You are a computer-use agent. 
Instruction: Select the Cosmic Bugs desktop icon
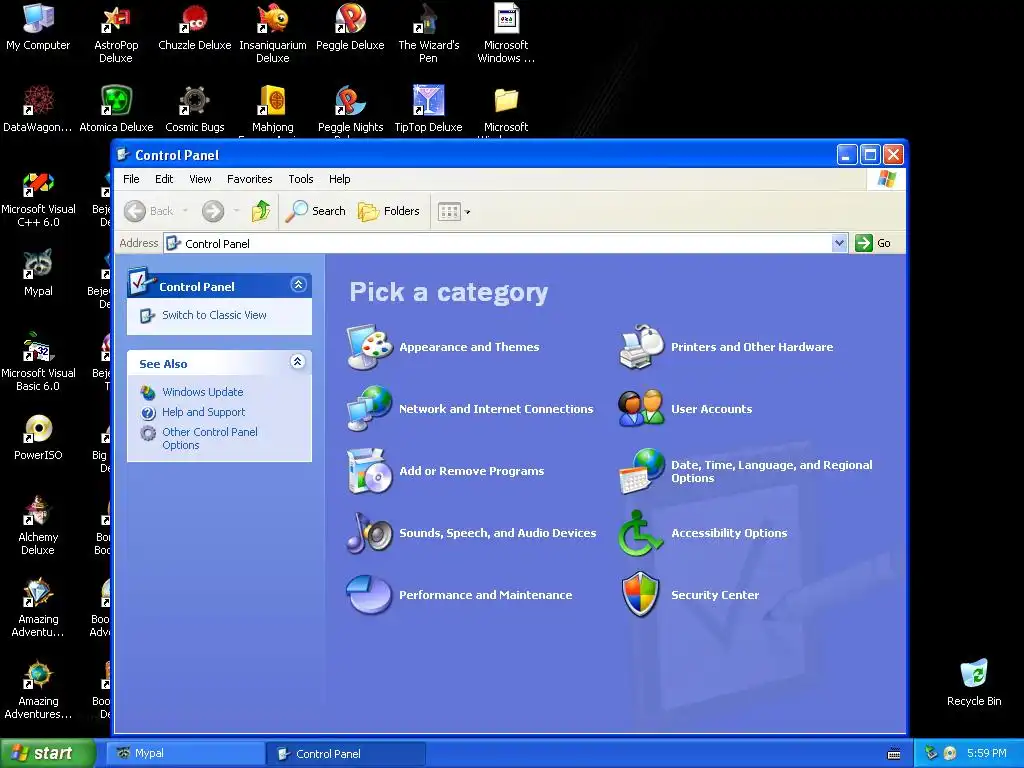tap(195, 109)
